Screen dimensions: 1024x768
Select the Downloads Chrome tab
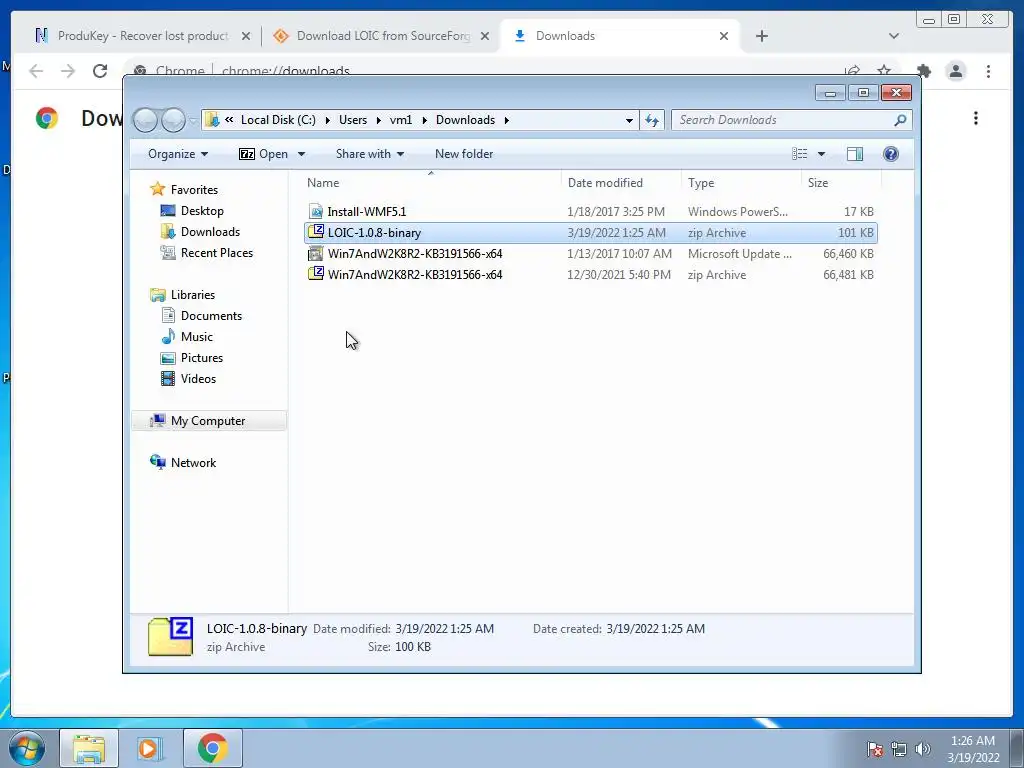[620, 36]
